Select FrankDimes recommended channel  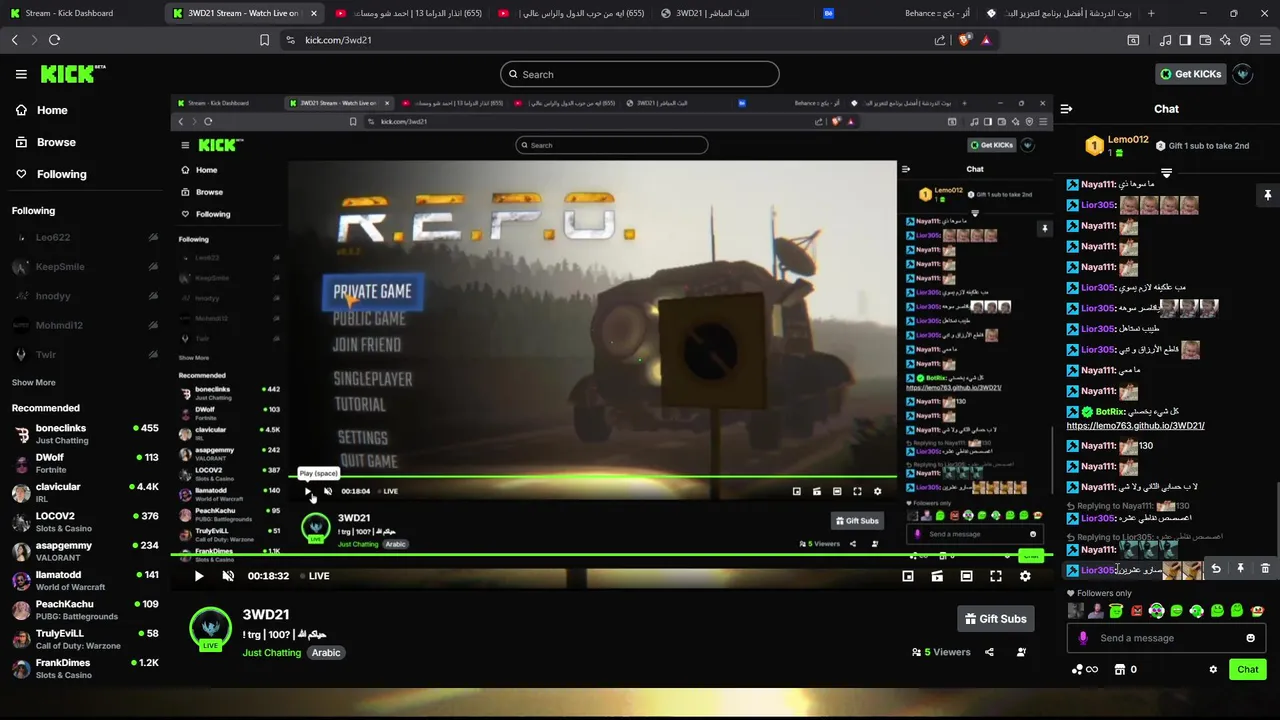(x=85, y=668)
